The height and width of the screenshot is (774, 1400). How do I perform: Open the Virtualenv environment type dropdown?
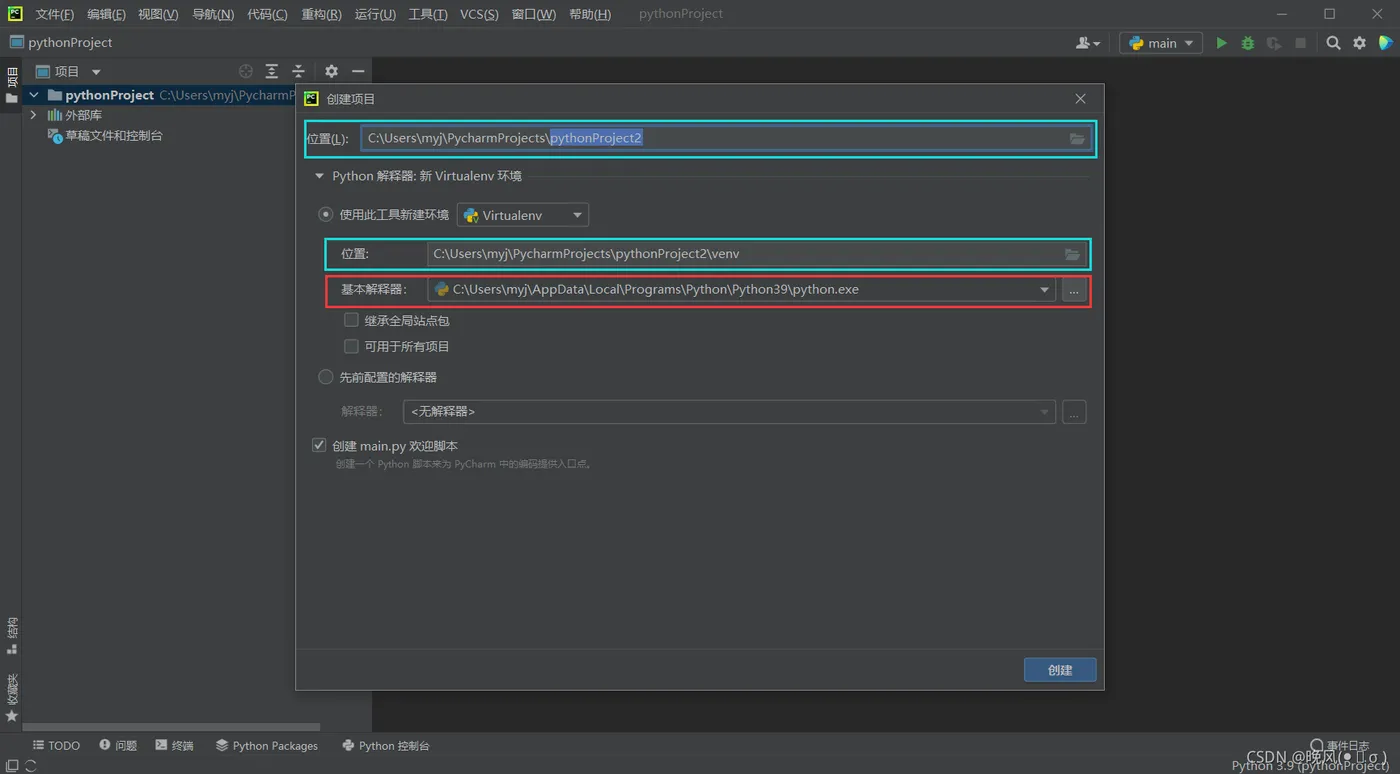coord(523,215)
